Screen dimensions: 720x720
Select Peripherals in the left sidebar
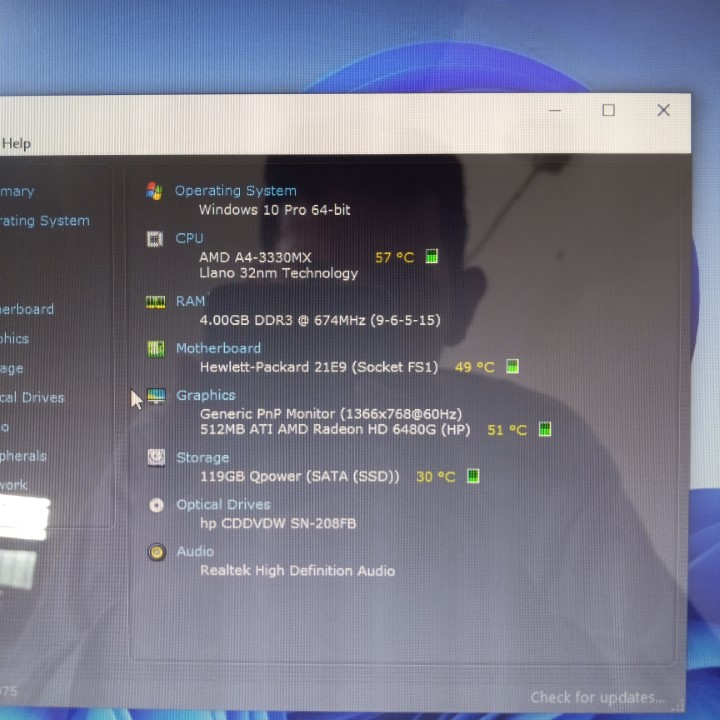click(x=23, y=456)
